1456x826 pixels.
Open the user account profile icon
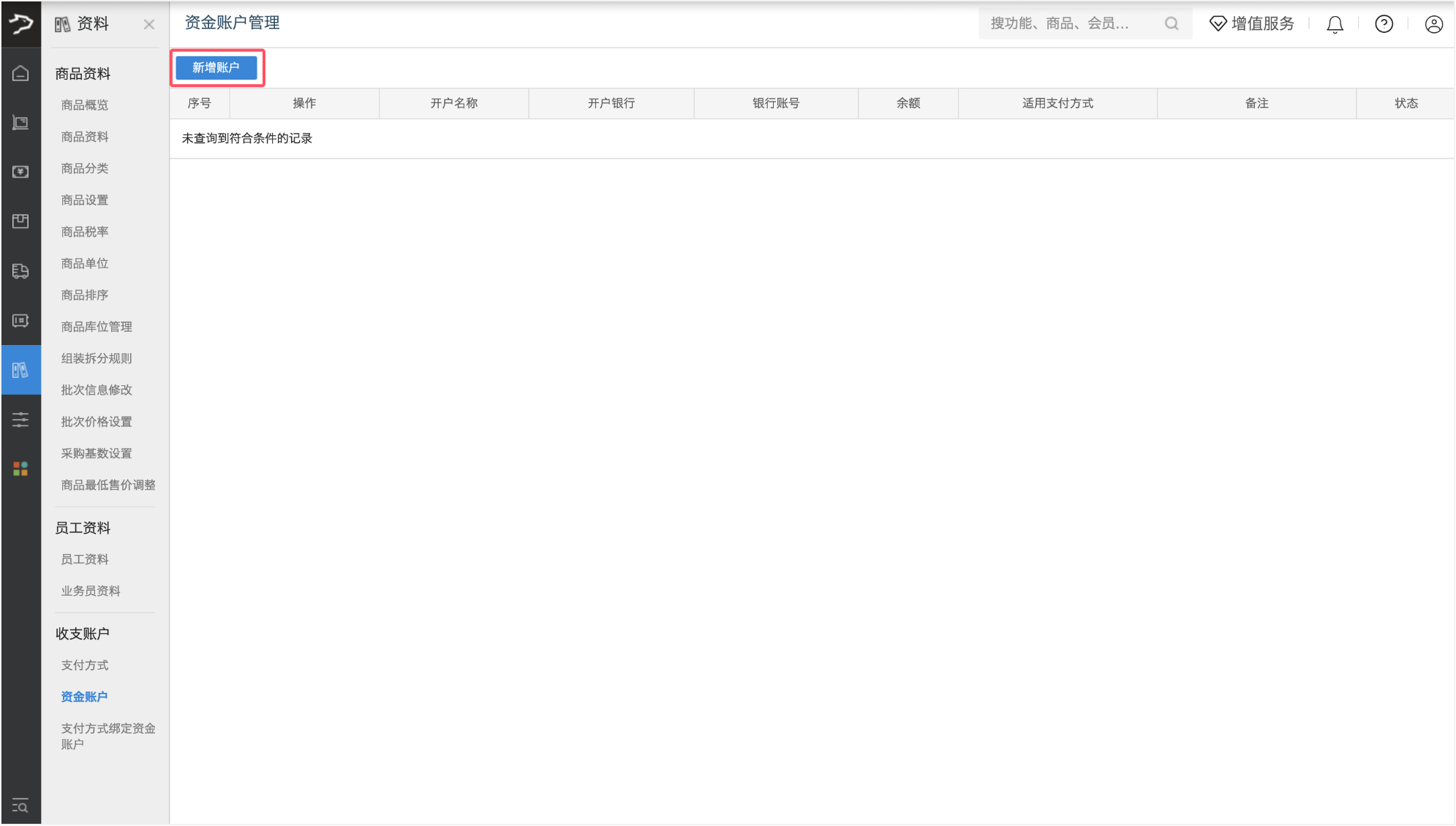tap(1433, 24)
